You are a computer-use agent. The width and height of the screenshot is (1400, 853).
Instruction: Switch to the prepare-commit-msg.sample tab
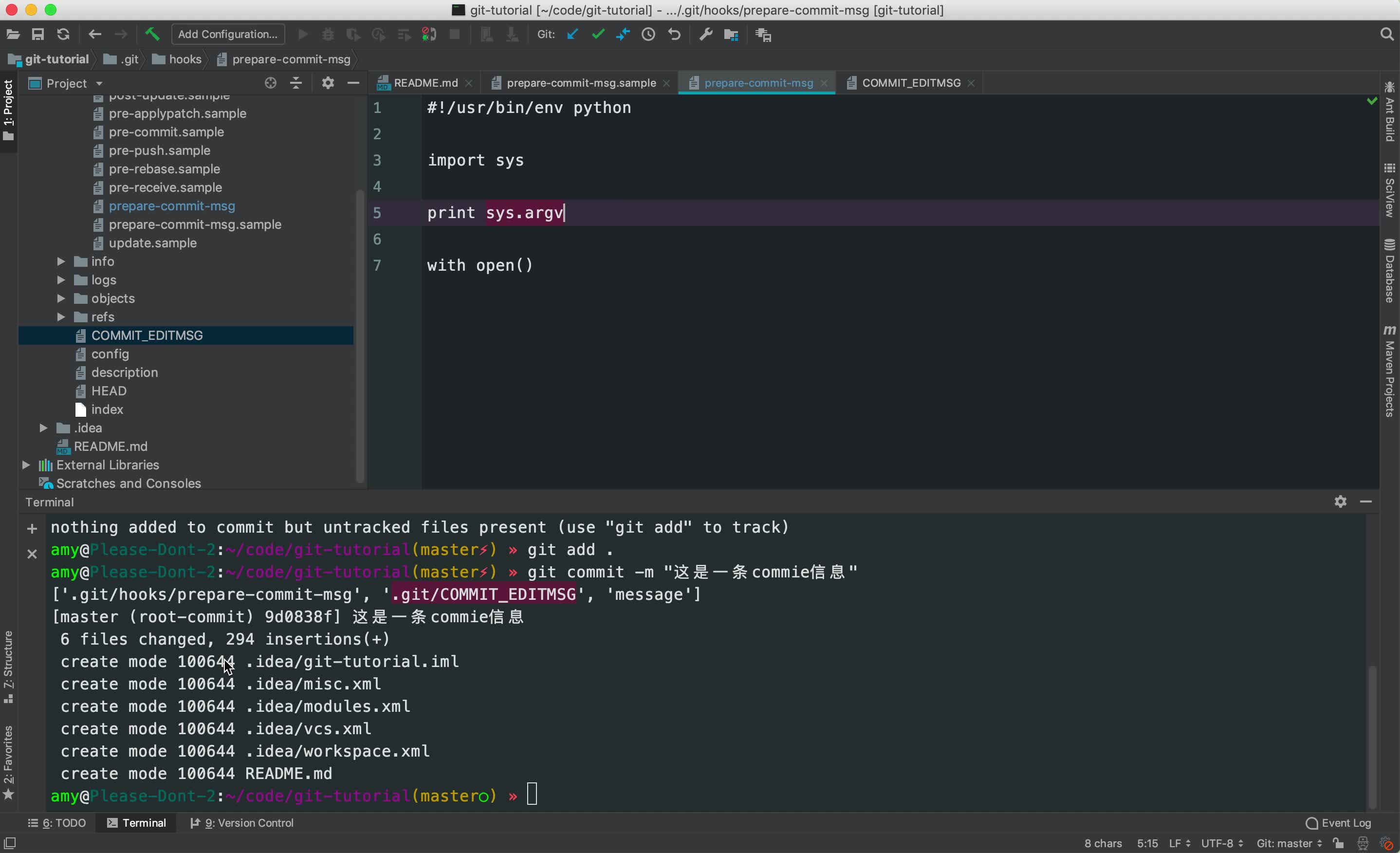581,82
